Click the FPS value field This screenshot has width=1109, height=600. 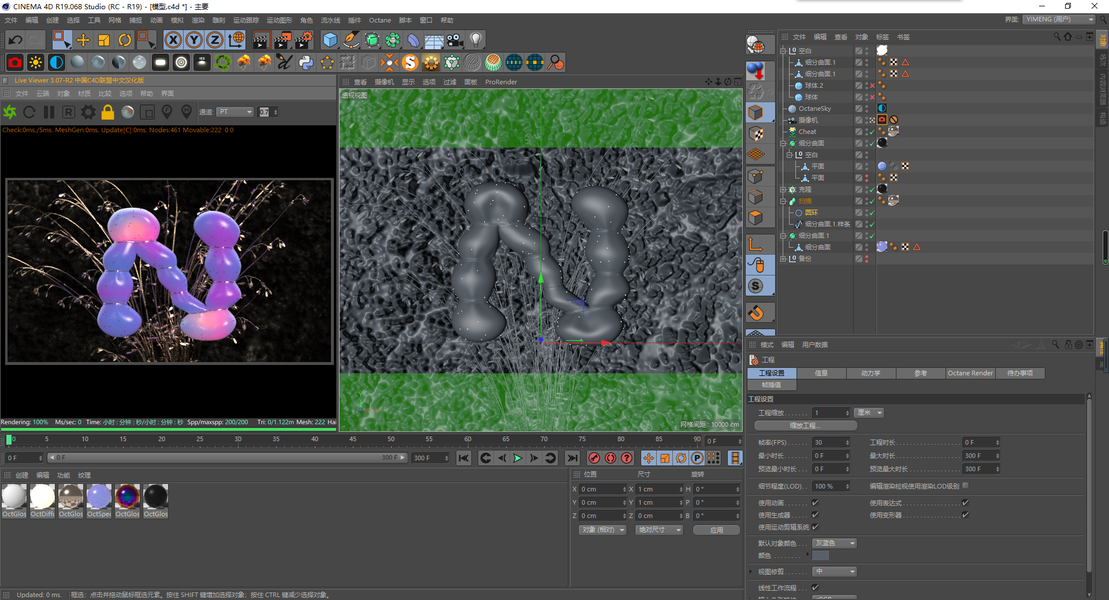coord(831,442)
